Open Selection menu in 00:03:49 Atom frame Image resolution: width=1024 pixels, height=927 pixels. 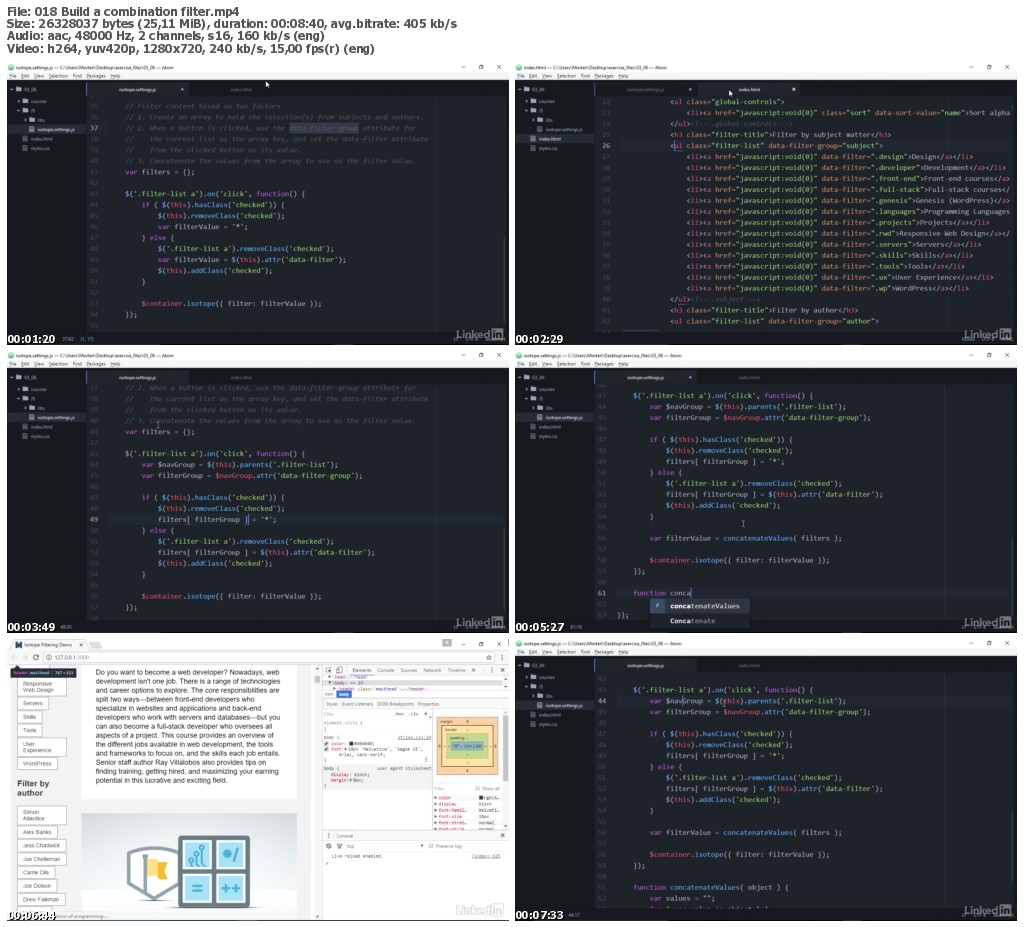[x=58, y=364]
